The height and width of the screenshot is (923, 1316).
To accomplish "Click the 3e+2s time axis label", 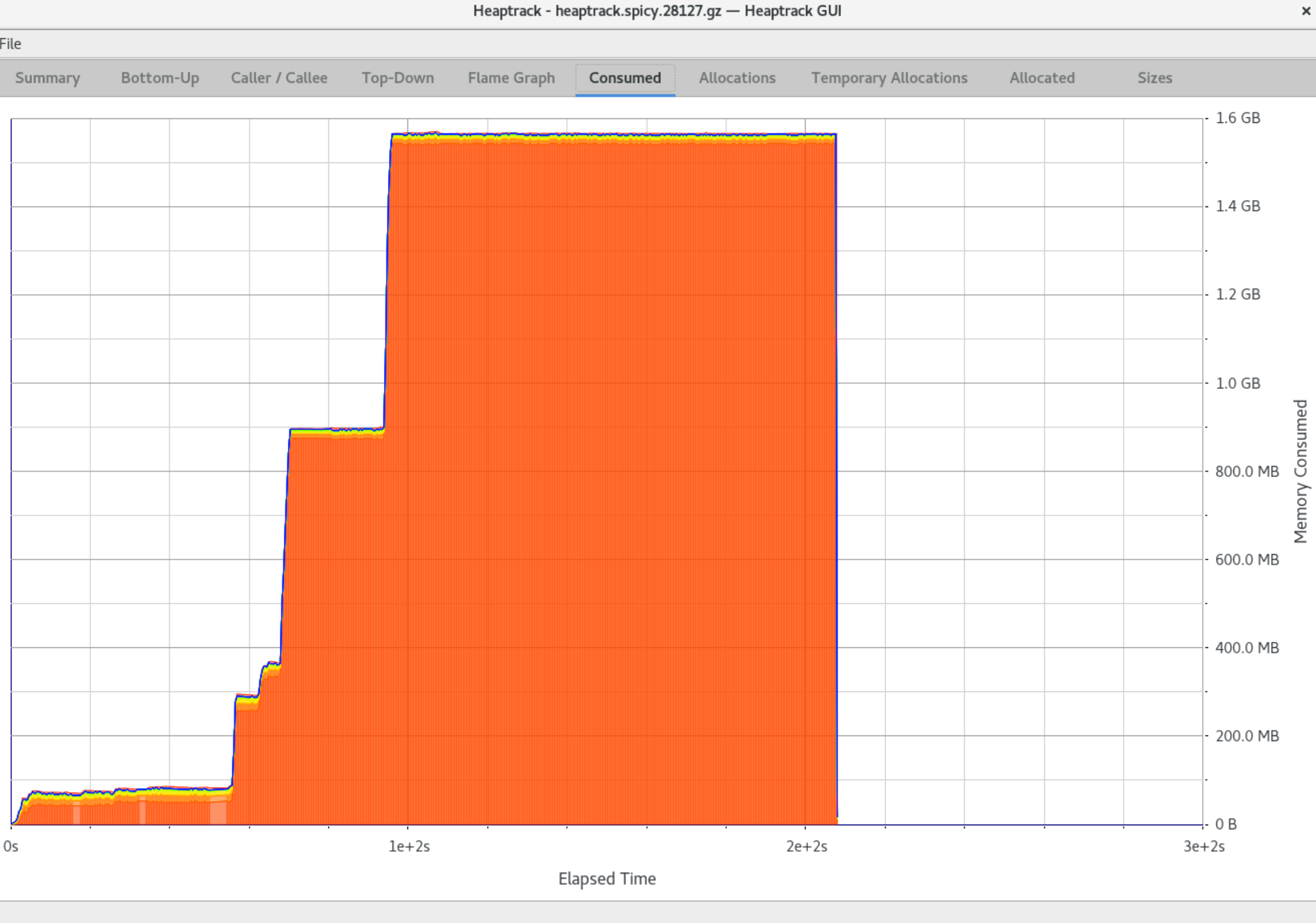I will [x=1204, y=847].
